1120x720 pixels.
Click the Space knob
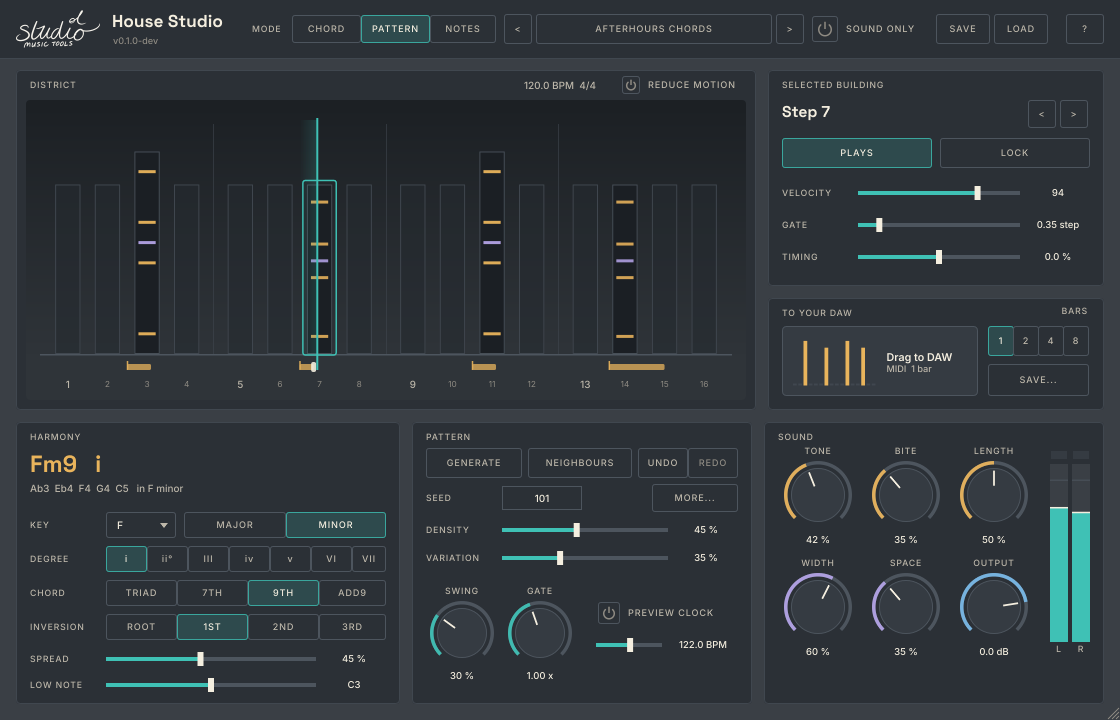pyautogui.click(x=905, y=606)
